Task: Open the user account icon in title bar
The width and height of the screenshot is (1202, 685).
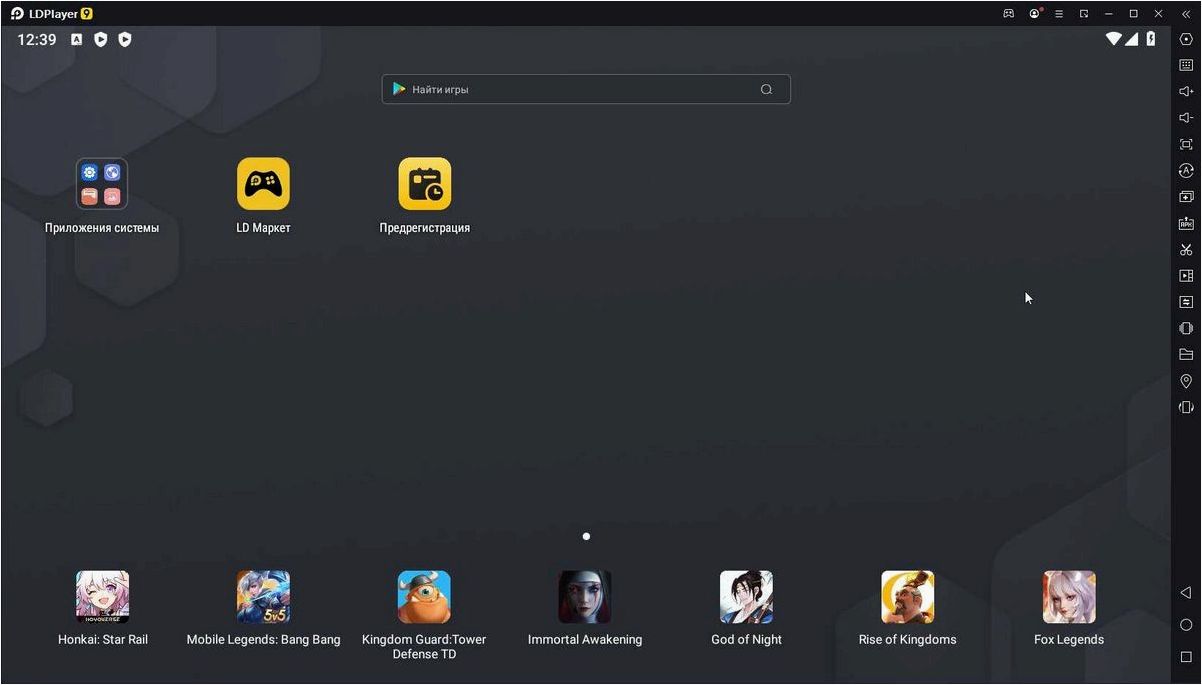Action: [x=1035, y=14]
